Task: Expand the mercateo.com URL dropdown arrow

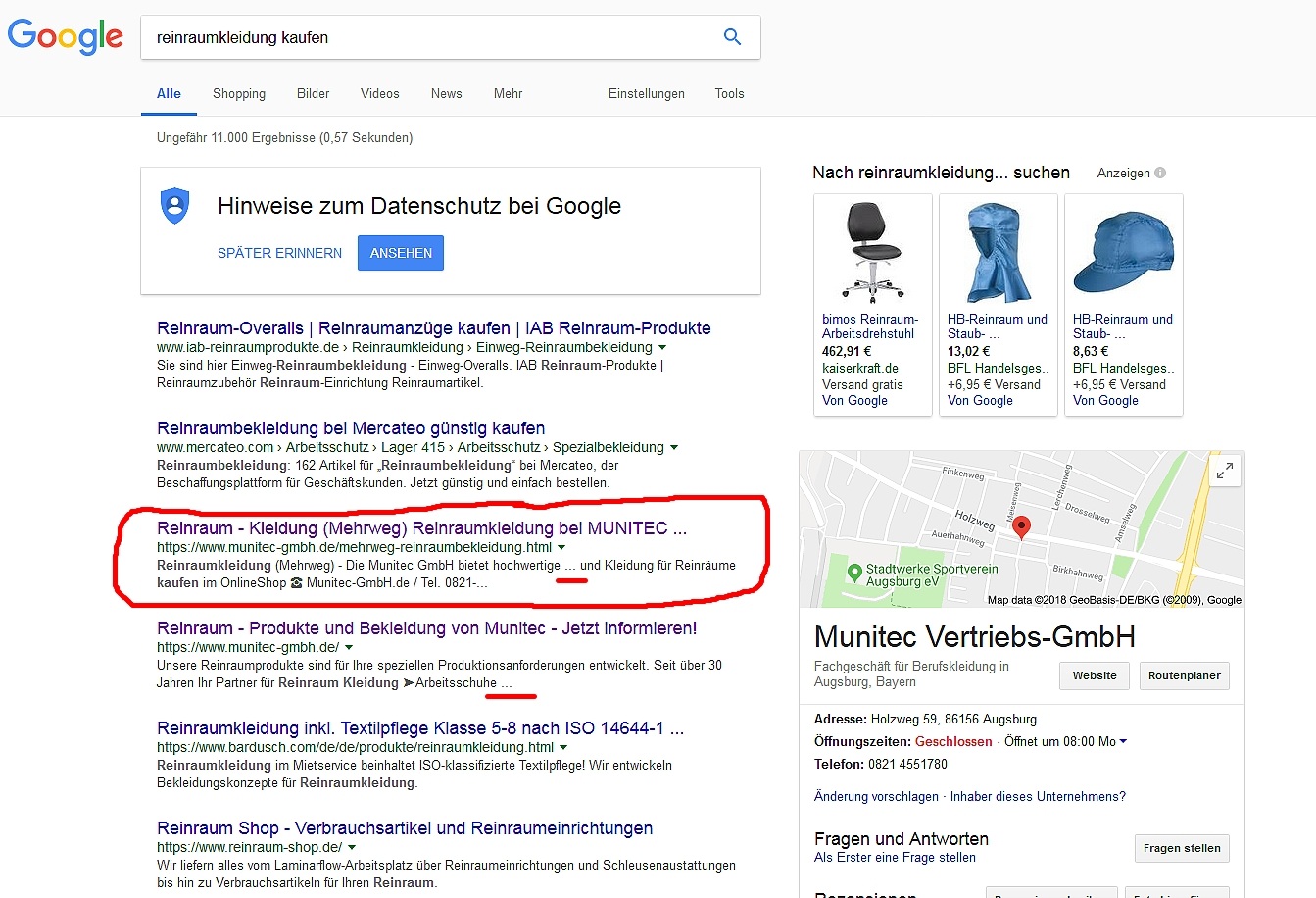Action: point(673,448)
